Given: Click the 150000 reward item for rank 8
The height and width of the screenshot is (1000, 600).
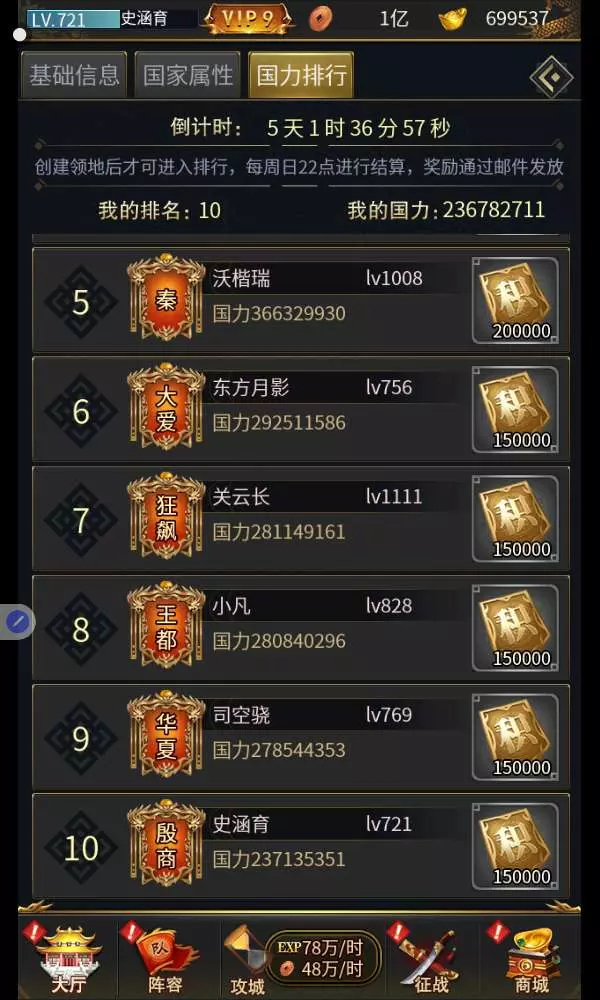Looking at the screenshot, I should (x=515, y=628).
